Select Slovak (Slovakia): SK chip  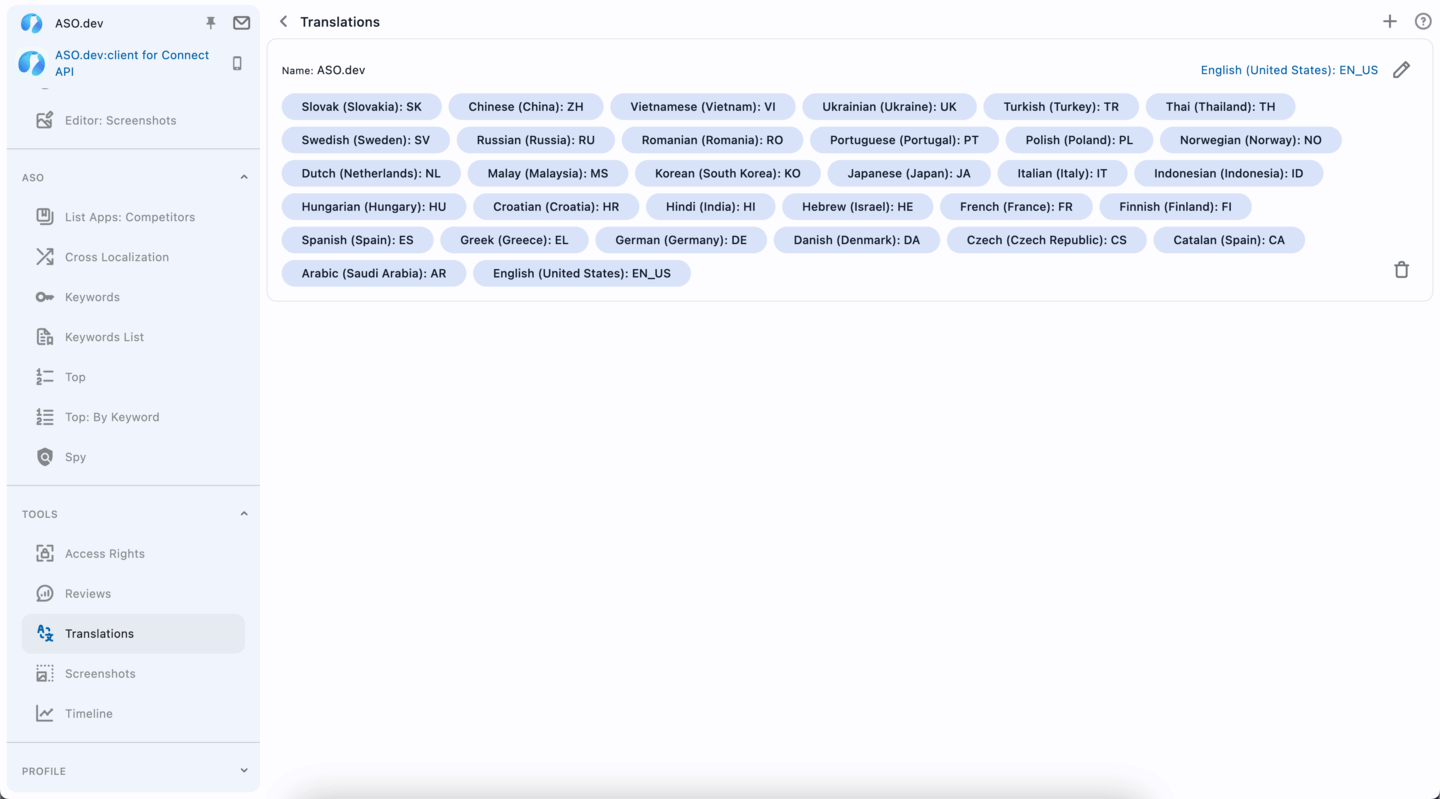coord(361,106)
